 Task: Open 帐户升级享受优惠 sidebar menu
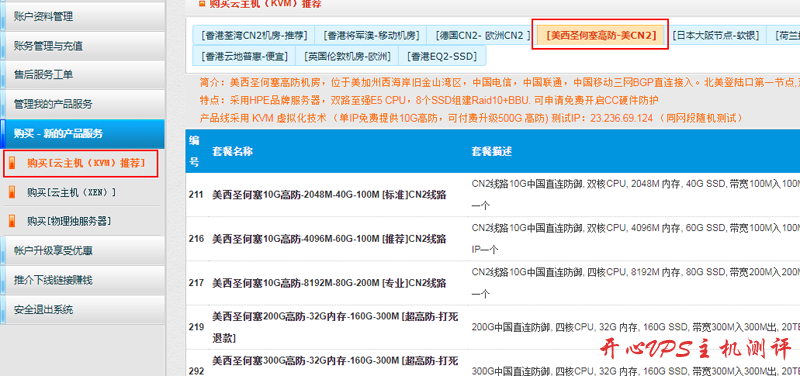point(83,250)
